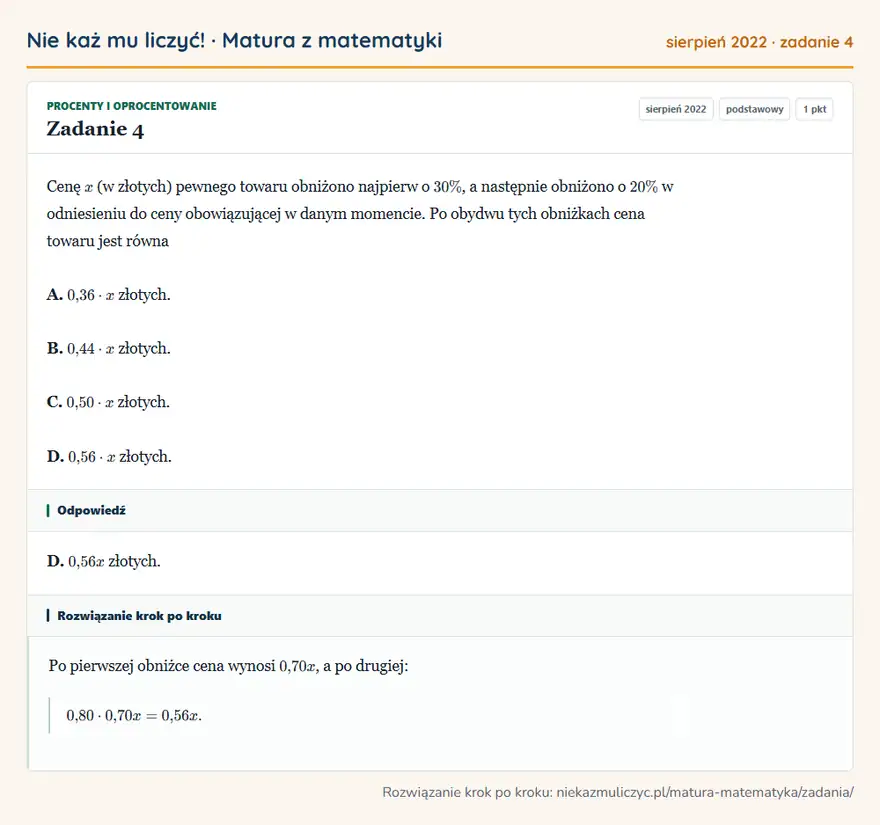
Task: Collapse the 'Rozwiązanie krok po kroku' section header
Action: click(440, 616)
